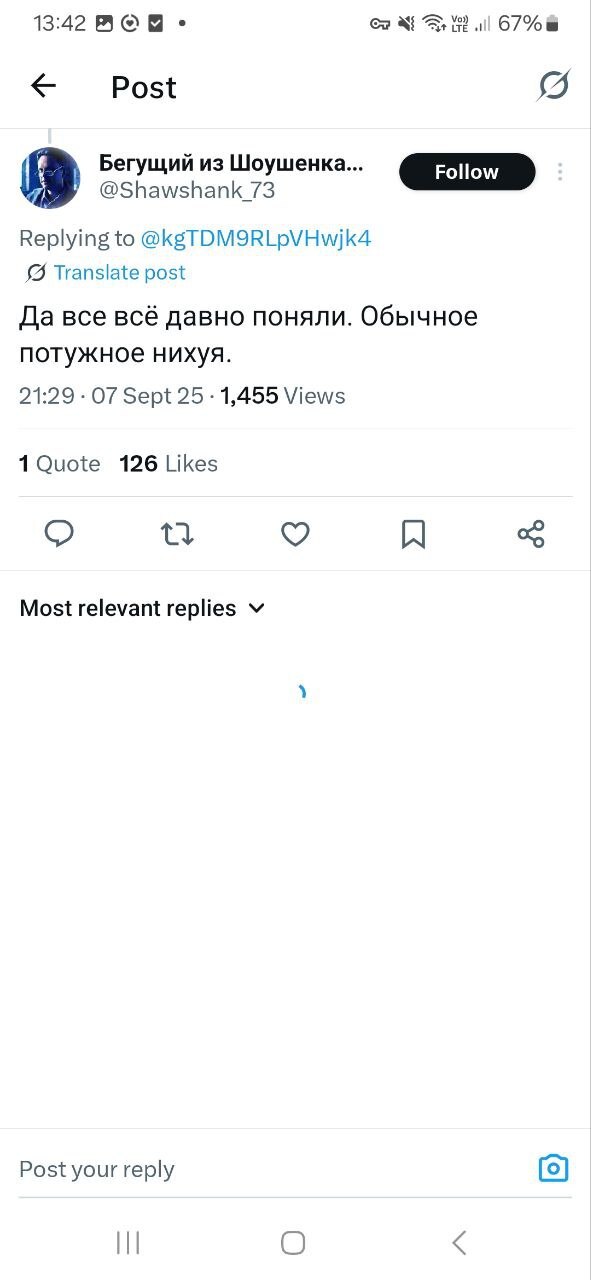View the 1 Quote list
The image size is (591, 1280).
pos(60,463)
